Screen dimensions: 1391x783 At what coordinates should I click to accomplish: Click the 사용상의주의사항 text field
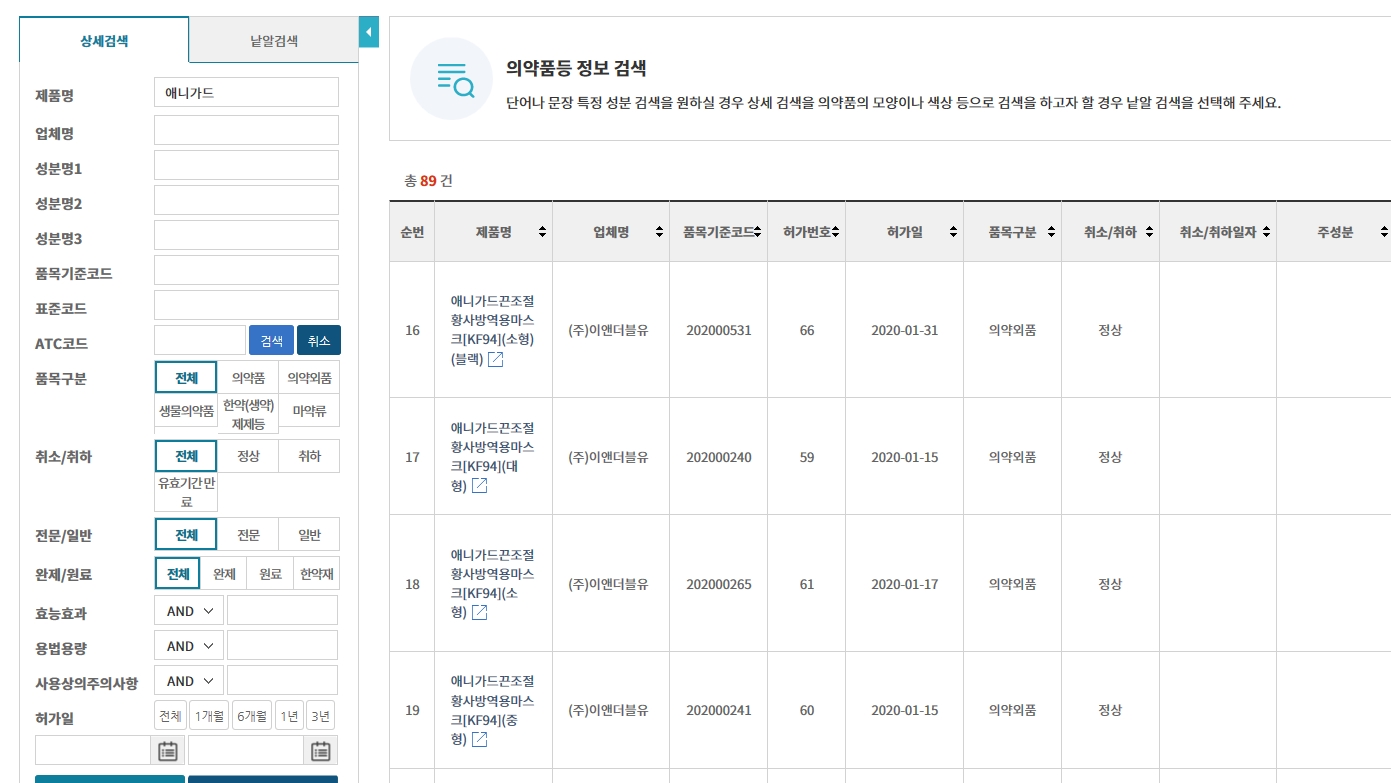282,680
